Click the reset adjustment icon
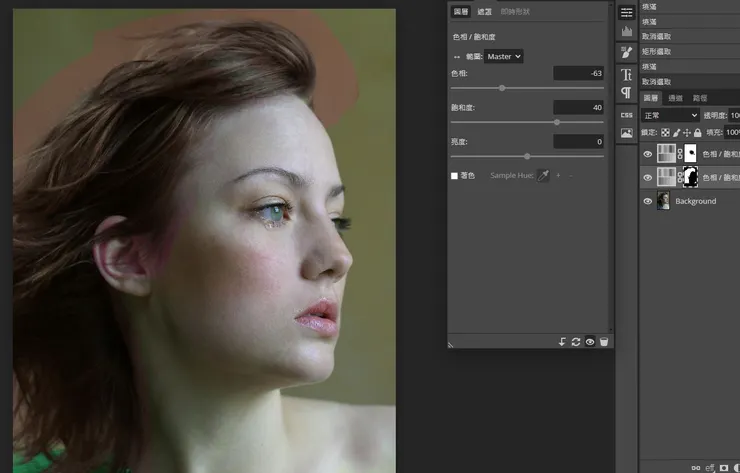740x473 pixels. tap(576, 342)
